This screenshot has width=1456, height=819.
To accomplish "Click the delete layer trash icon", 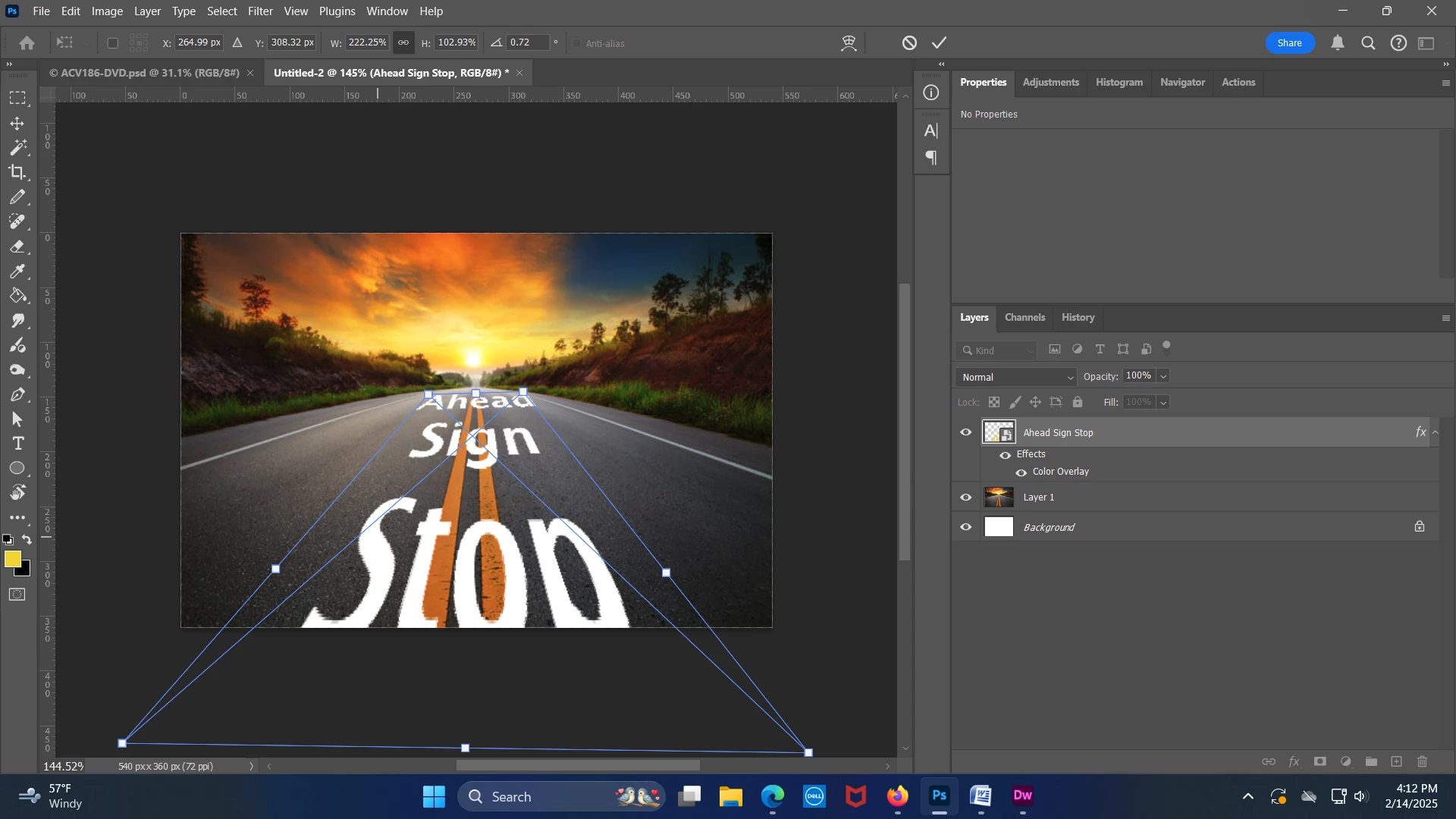I will [x=1423, y=762].
